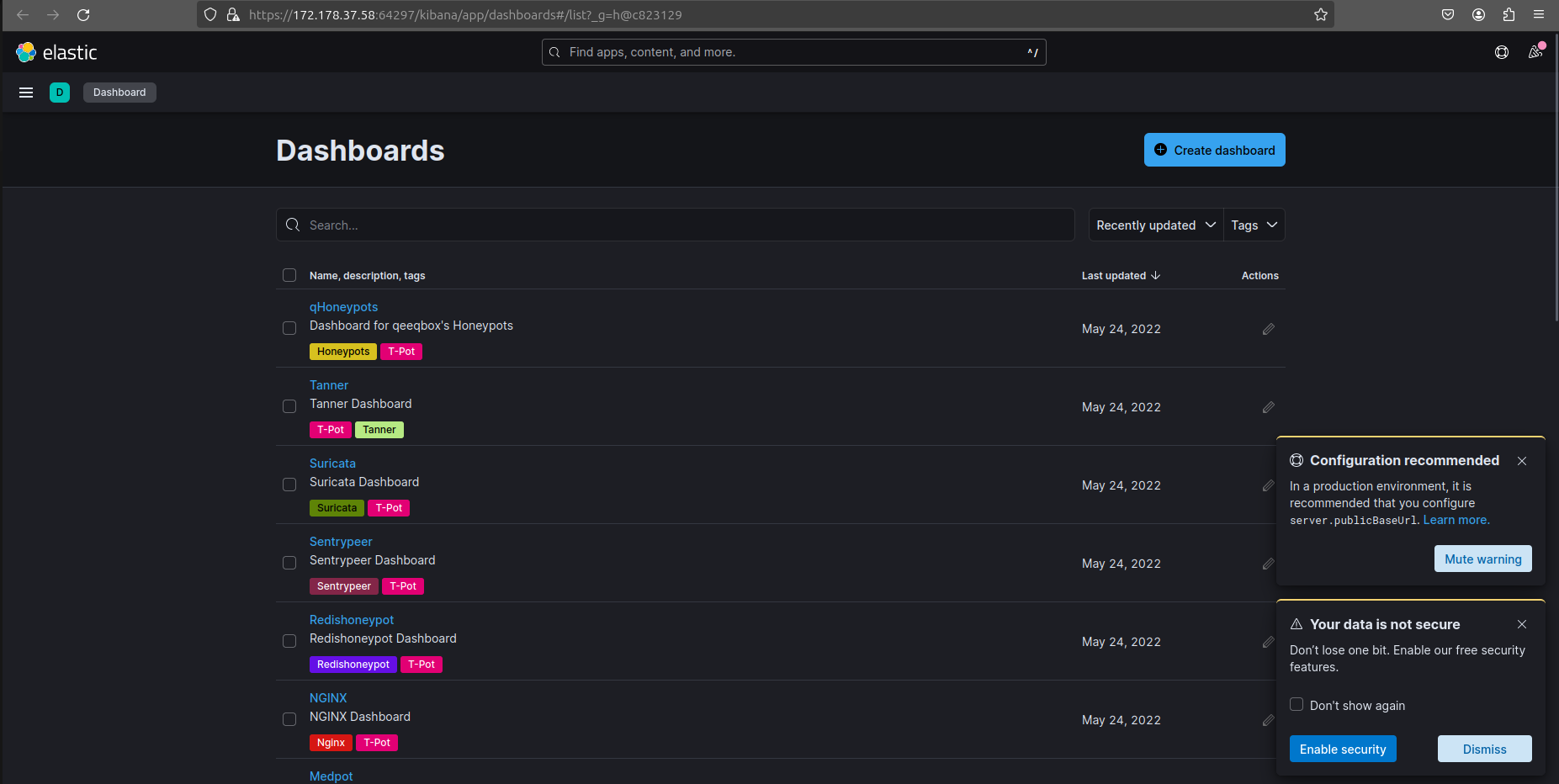Bookmark this page with the star icon
The width and height of the screenshot is (1559, 784).
[1321, 14]
